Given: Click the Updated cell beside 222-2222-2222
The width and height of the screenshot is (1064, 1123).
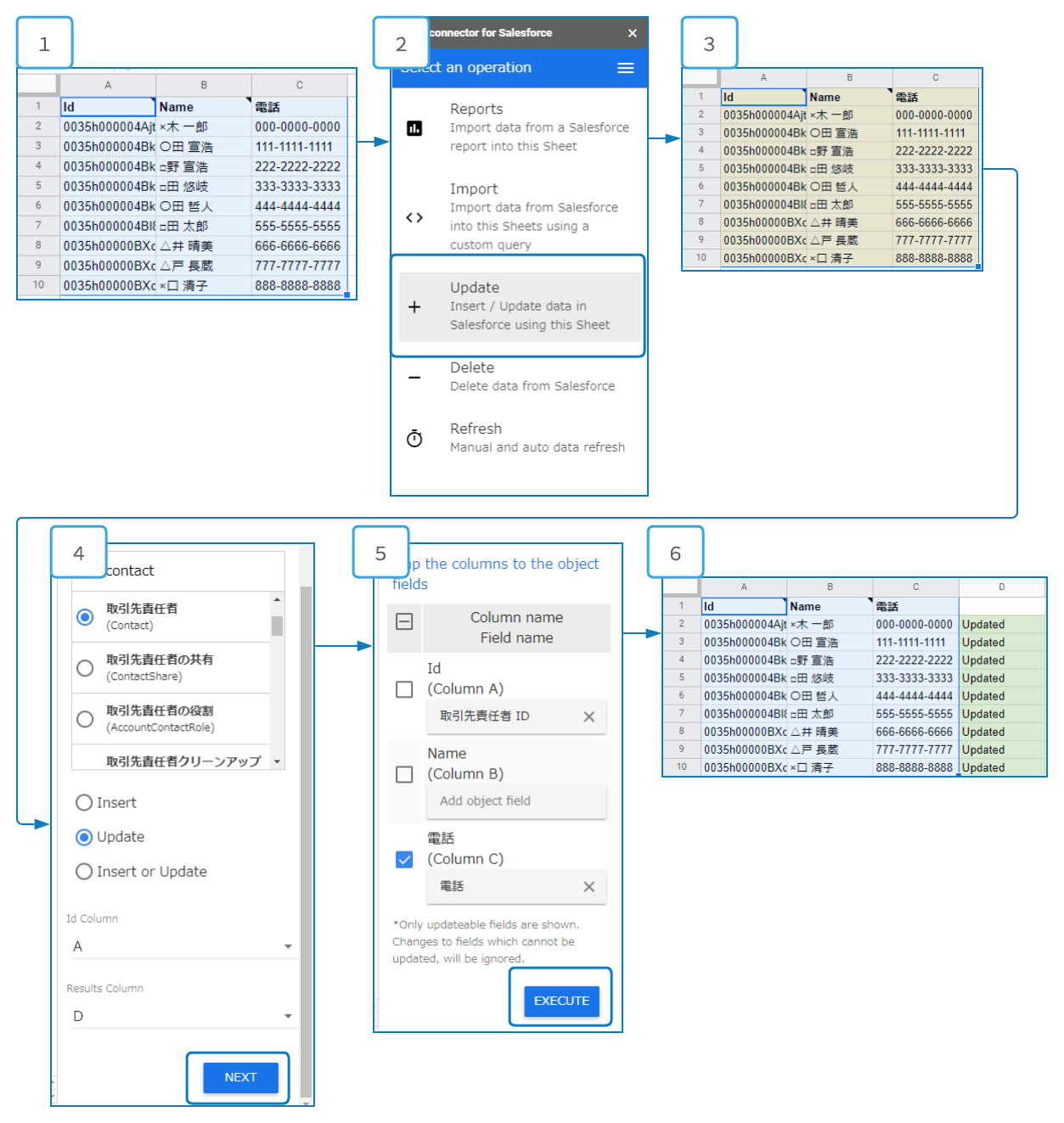Looking at the screenshot, I should 1002,660.
